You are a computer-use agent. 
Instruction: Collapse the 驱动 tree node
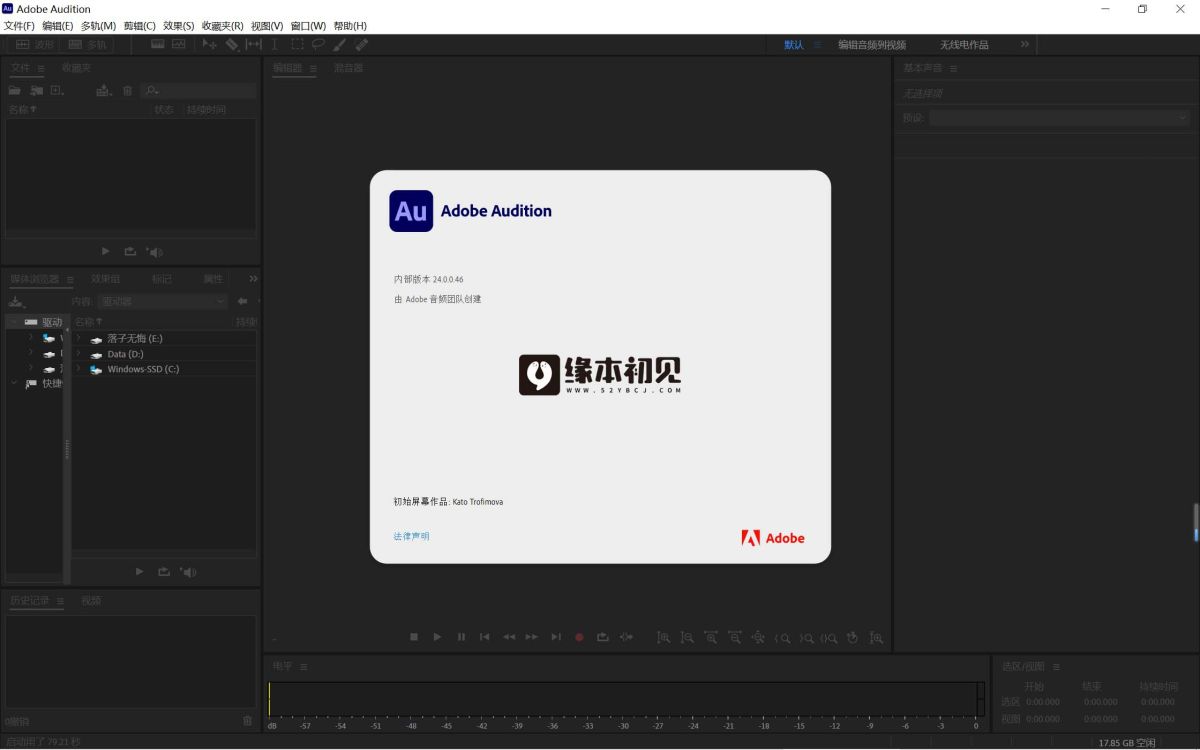pos(13,322)
